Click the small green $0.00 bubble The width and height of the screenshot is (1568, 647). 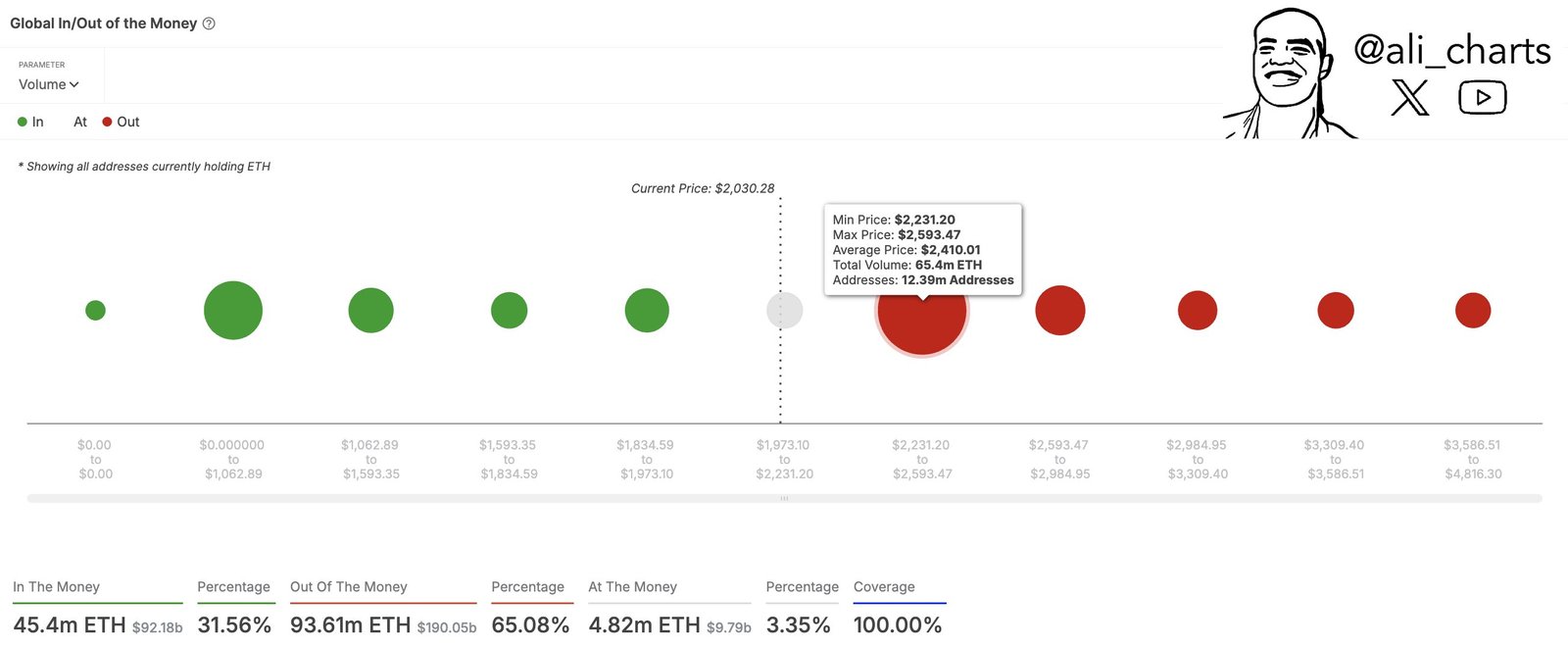tap(95, 311)
